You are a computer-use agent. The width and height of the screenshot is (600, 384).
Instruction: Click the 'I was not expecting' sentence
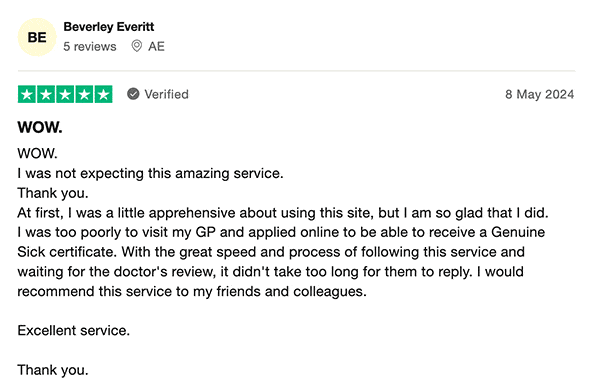(150, 173)
